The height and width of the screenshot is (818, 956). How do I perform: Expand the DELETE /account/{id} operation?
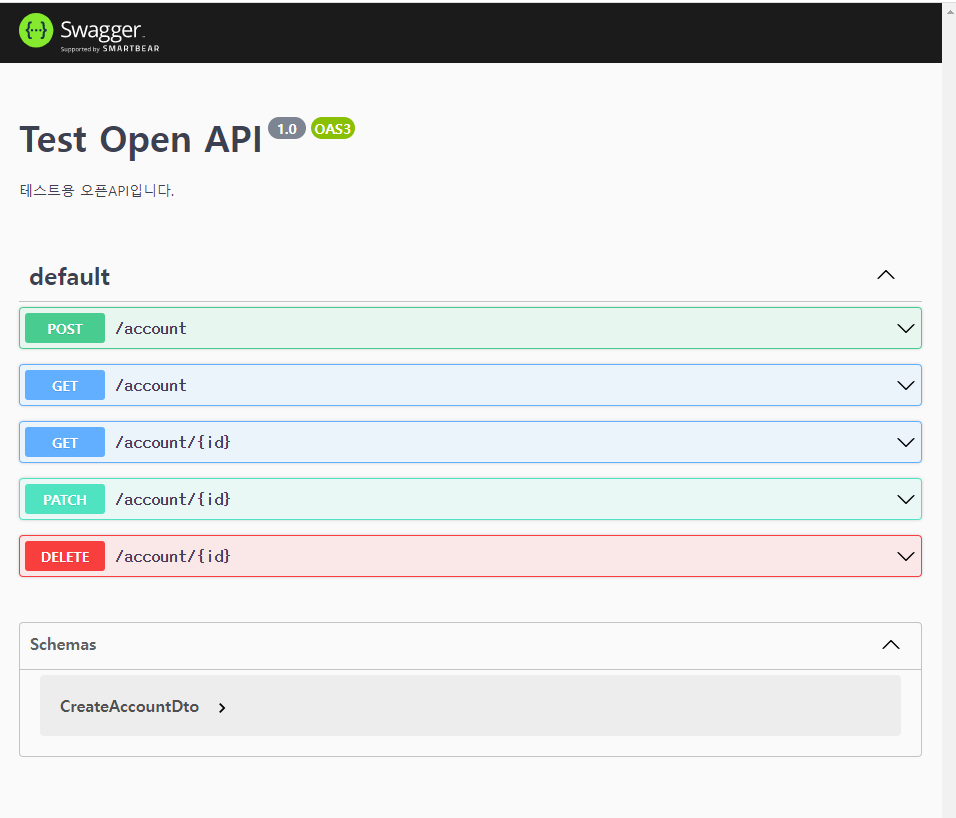click(905, 556)
